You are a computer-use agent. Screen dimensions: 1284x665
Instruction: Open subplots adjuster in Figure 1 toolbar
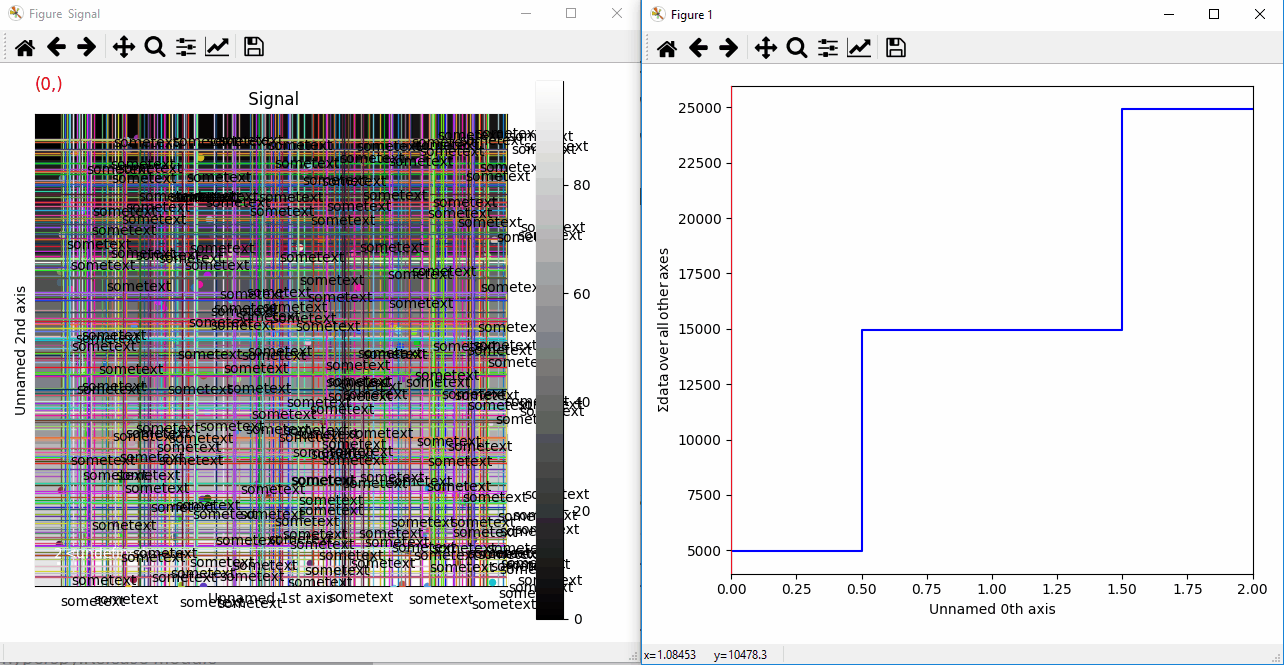828,47
